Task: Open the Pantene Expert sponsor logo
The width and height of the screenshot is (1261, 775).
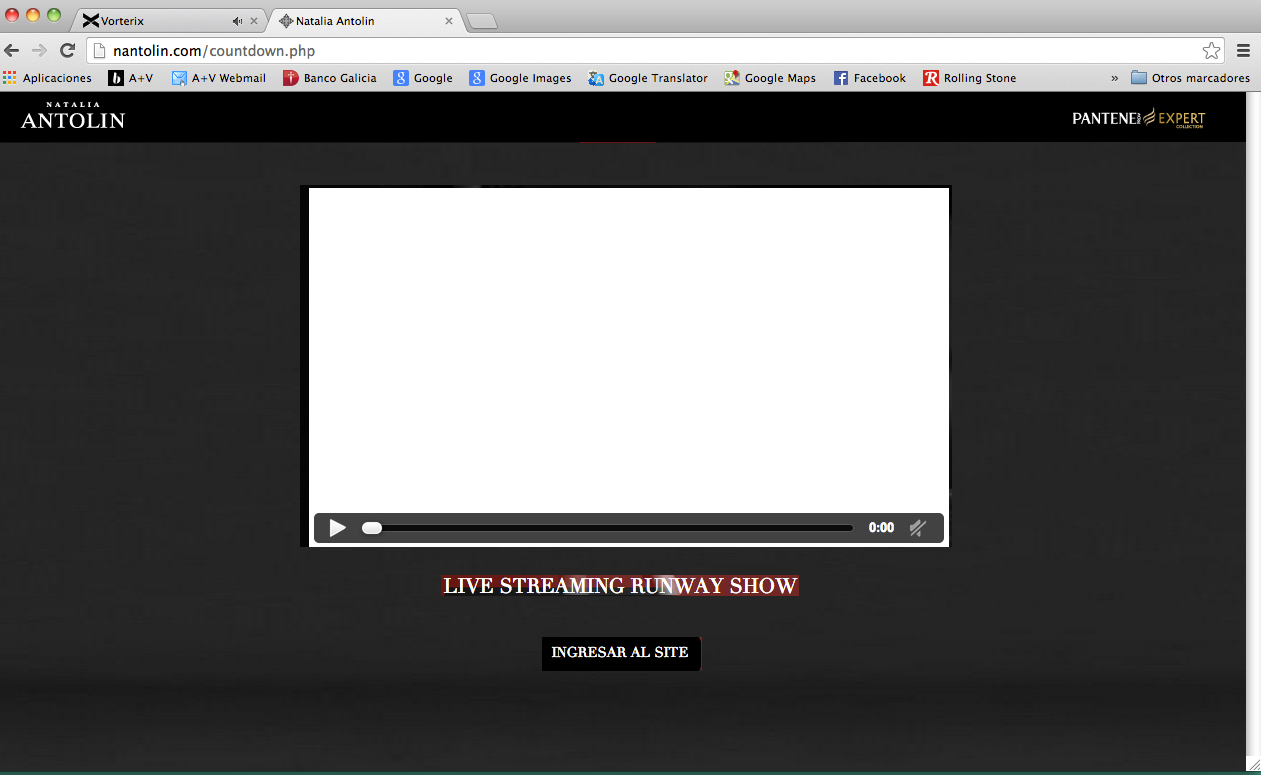Action: [x=1138, y=118]
